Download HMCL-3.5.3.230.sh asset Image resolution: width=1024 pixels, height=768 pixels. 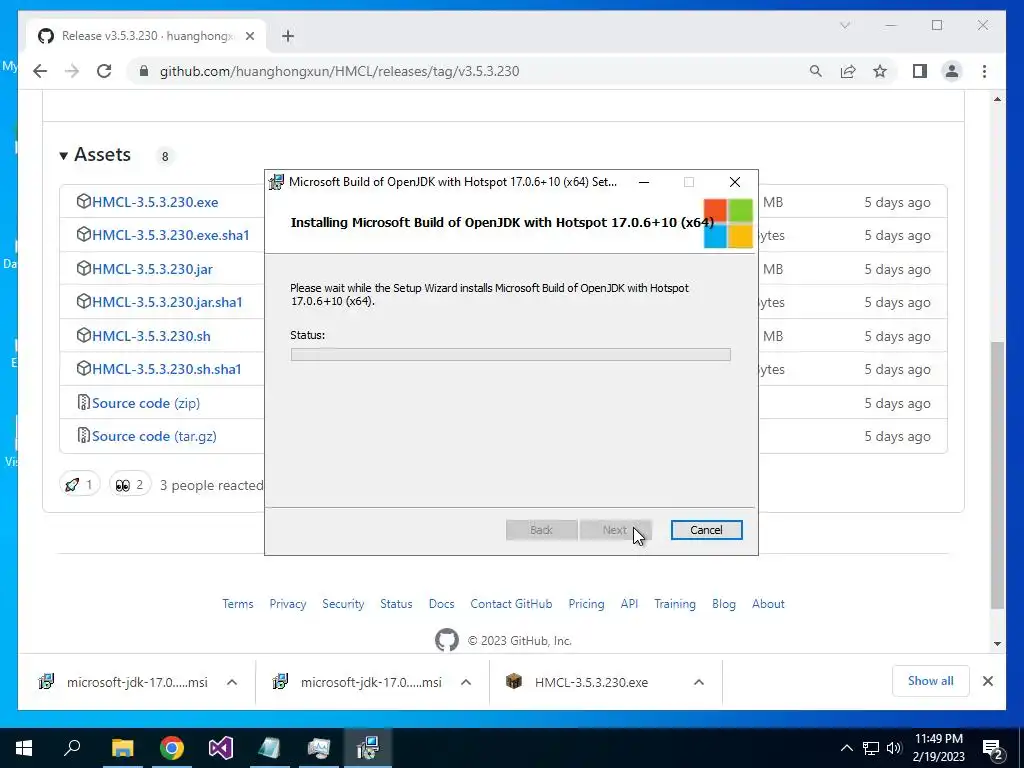pos(151,336)
